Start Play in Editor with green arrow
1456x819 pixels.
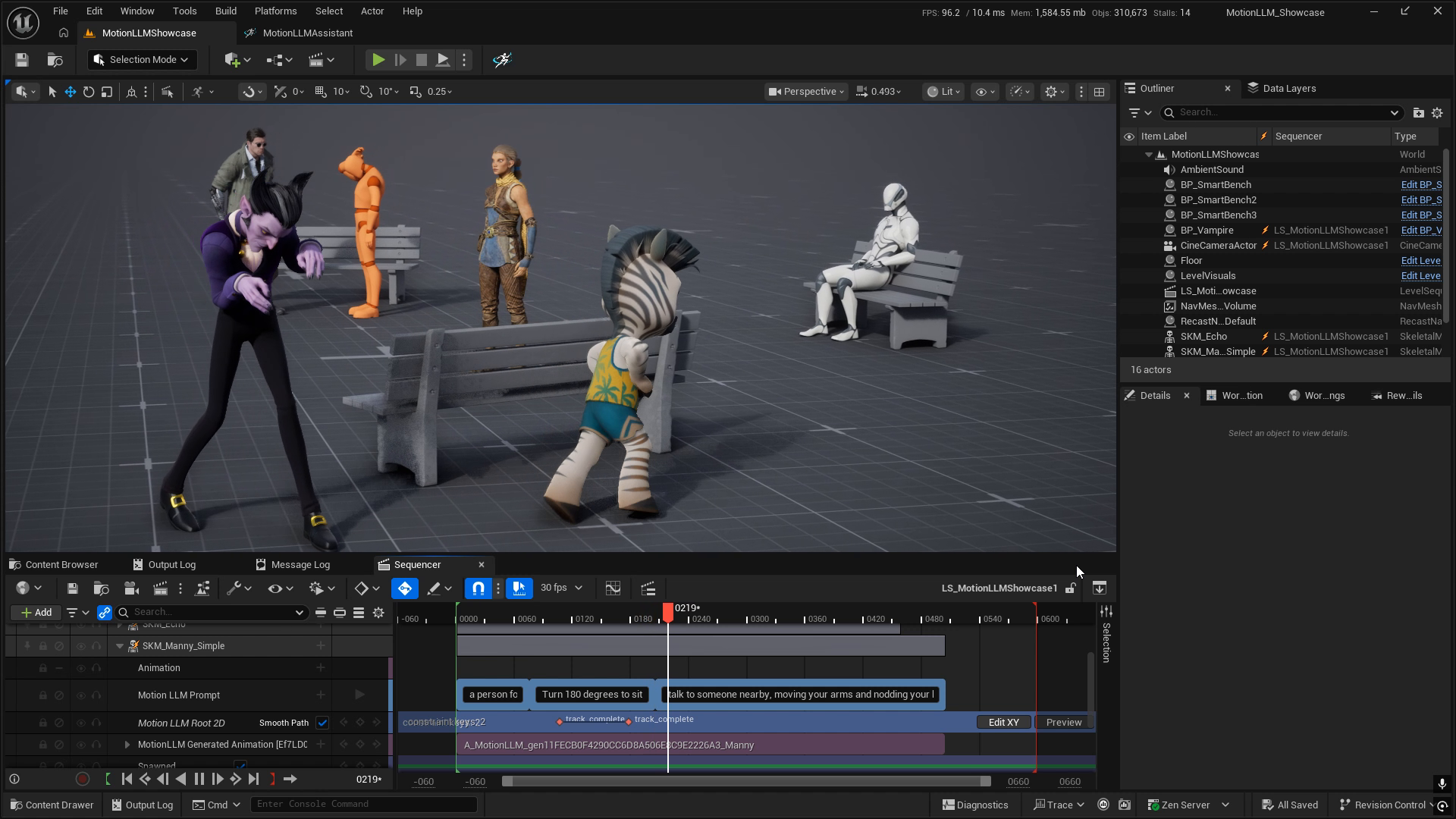(378, 60)
